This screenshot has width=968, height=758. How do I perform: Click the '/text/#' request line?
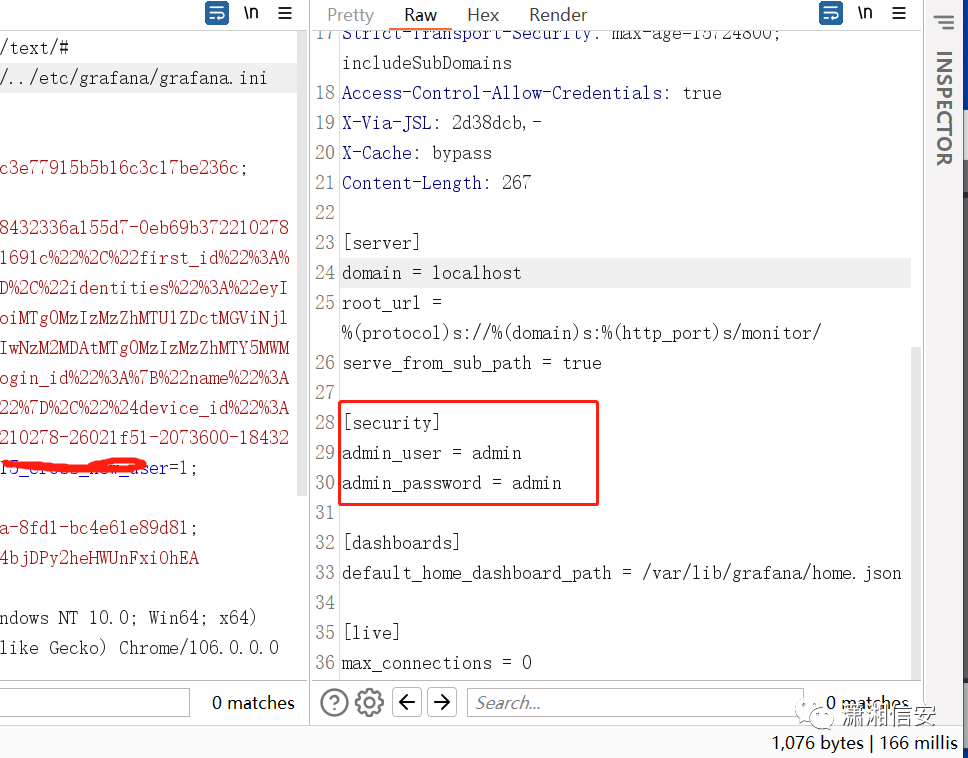pos(35,48)
